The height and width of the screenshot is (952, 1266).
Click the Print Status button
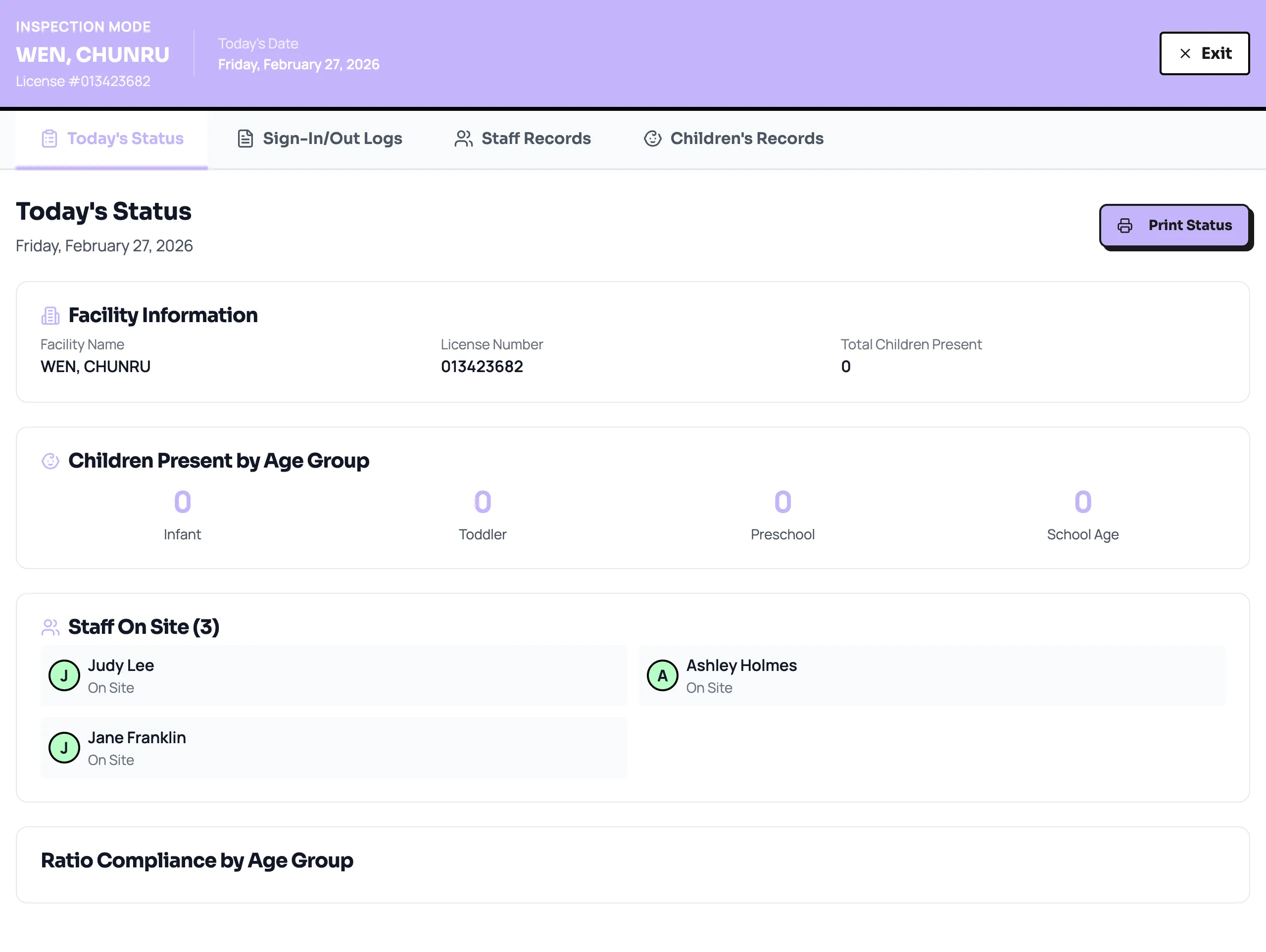[x=1176, y=226]
